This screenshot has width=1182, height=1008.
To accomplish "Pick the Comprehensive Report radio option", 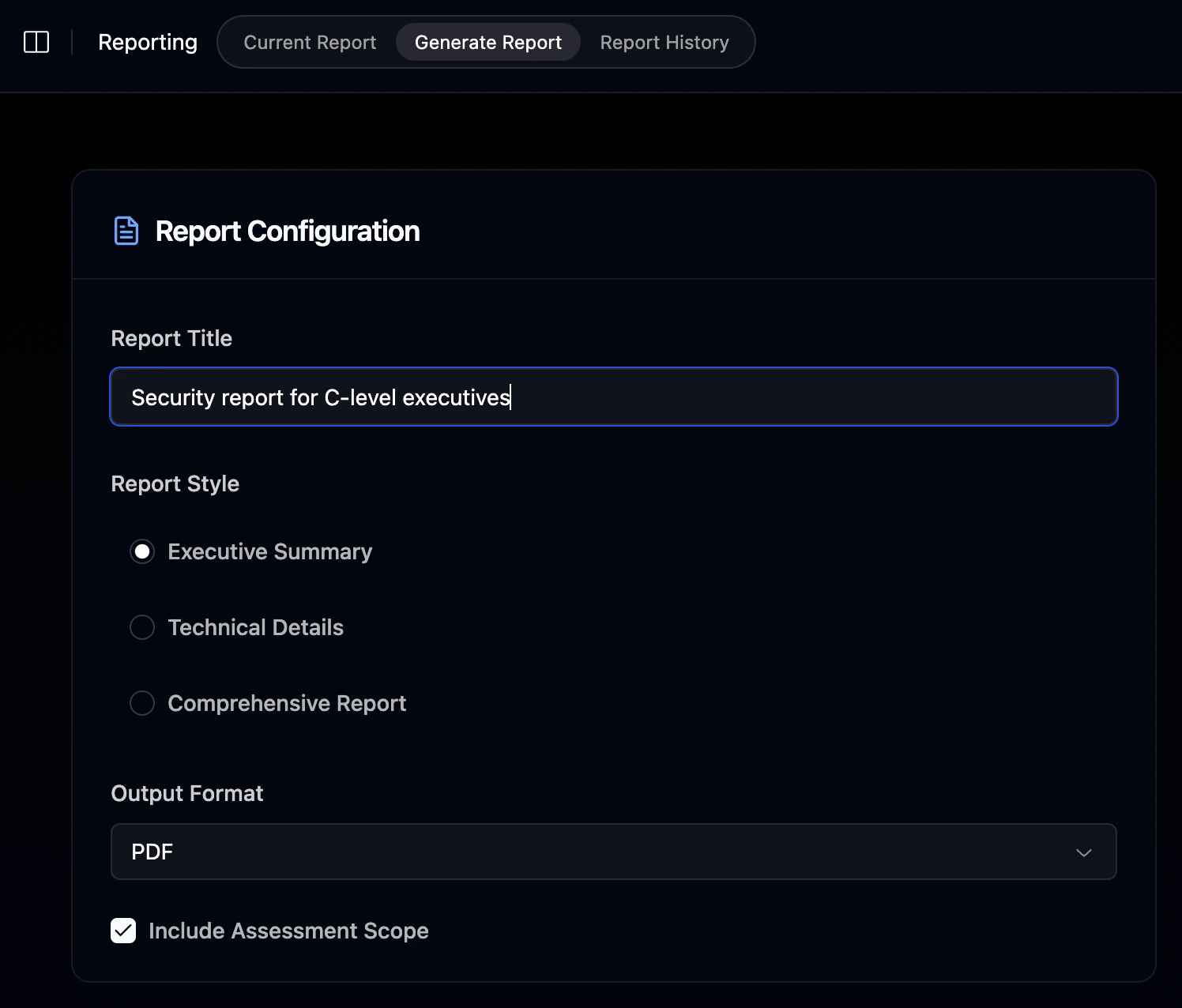I will point(142,703).
